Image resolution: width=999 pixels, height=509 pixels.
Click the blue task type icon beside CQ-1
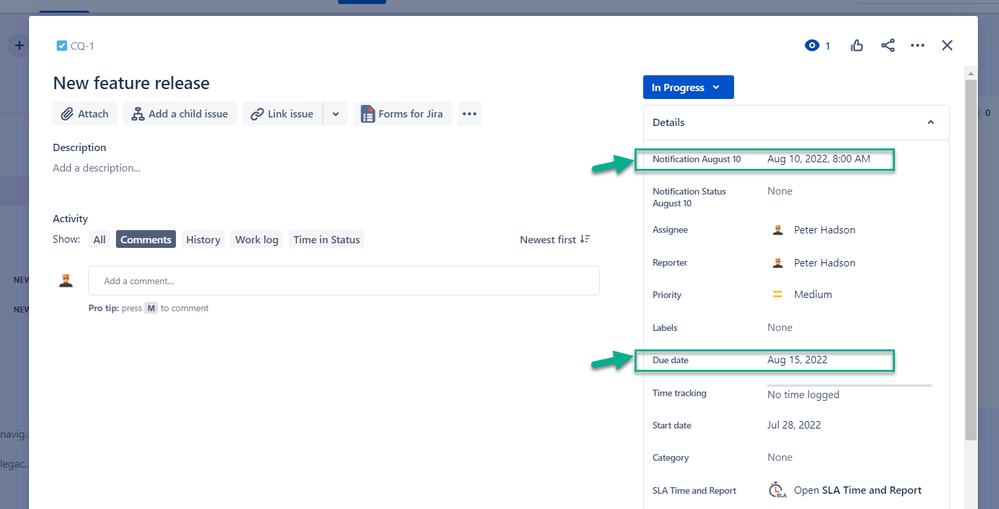coord(62,46)
